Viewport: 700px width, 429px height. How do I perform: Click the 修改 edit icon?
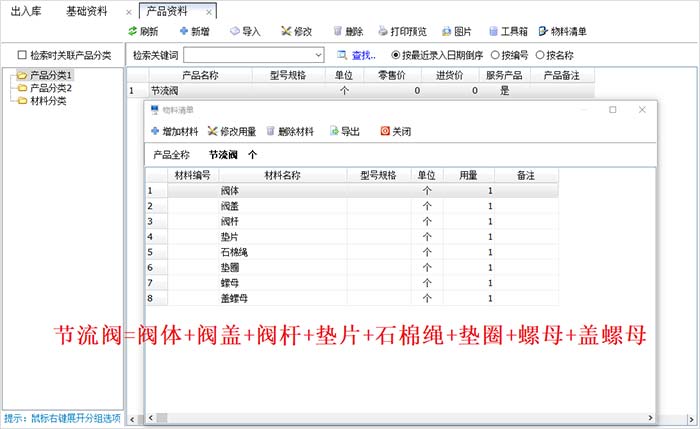288,31
